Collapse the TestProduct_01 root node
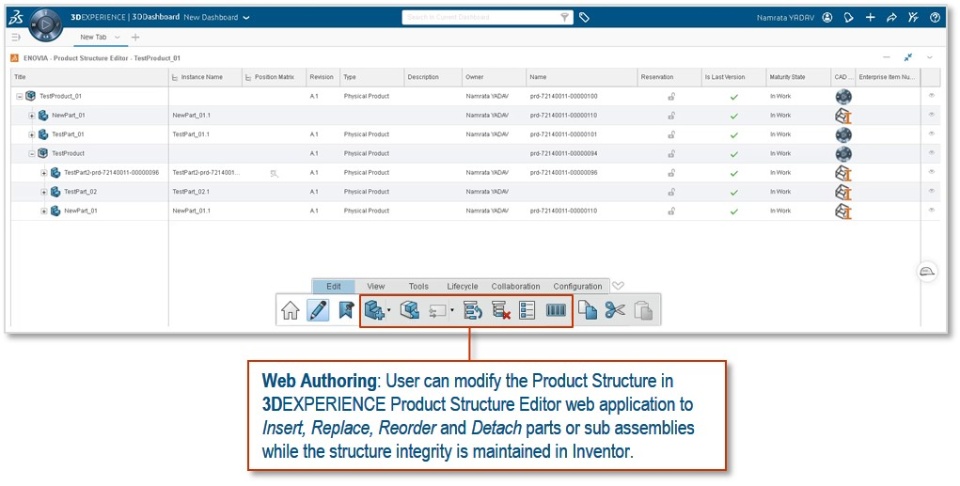 coord(20,97)
